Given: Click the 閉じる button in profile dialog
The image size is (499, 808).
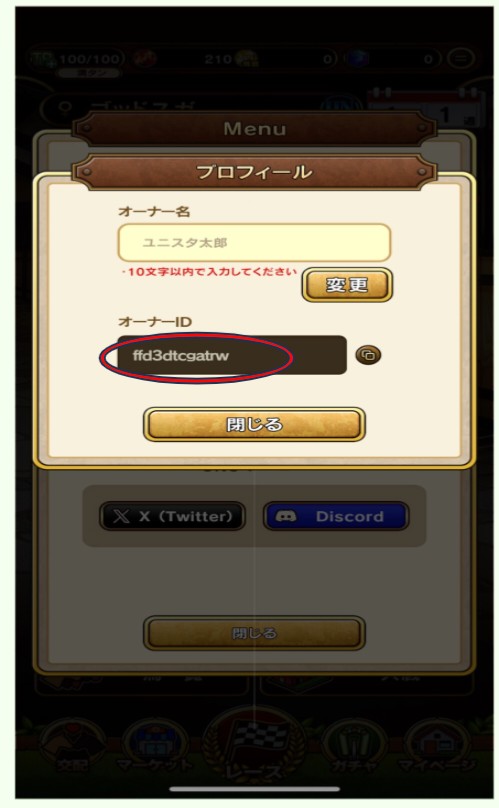Looking at the screenshot, I should 254,424.
